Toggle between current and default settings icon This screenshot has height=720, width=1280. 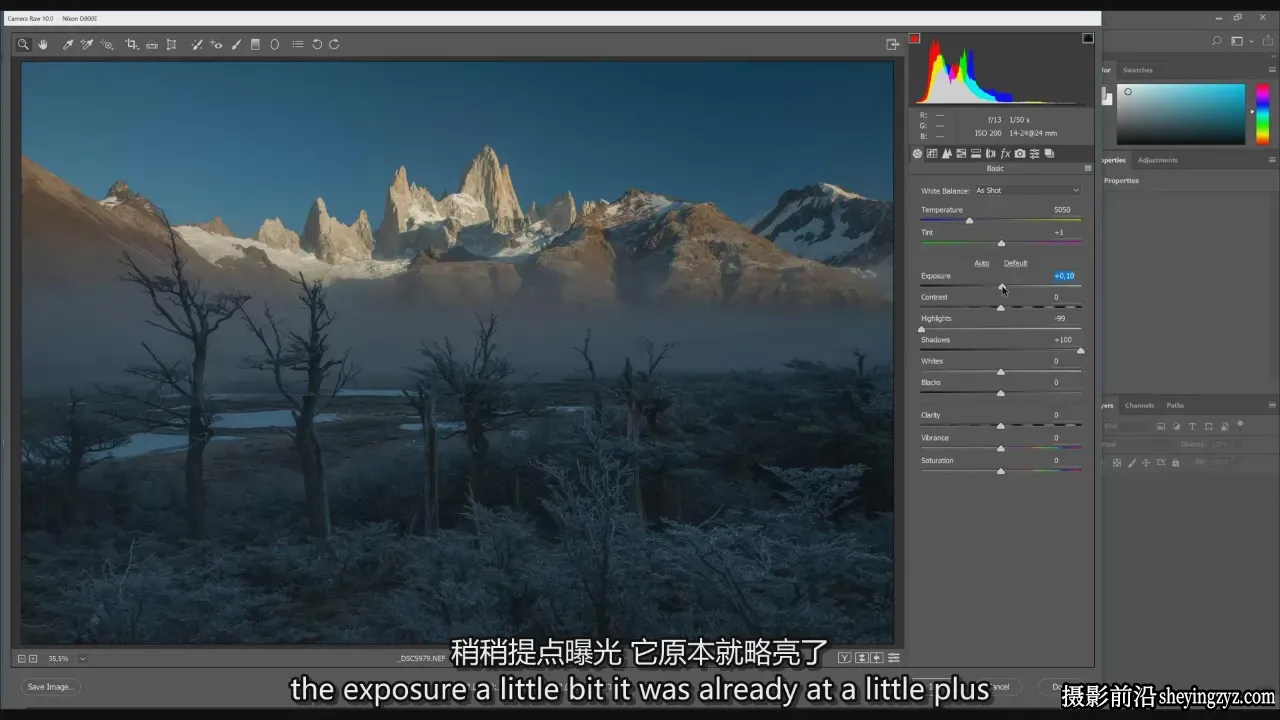coord(893,658)
